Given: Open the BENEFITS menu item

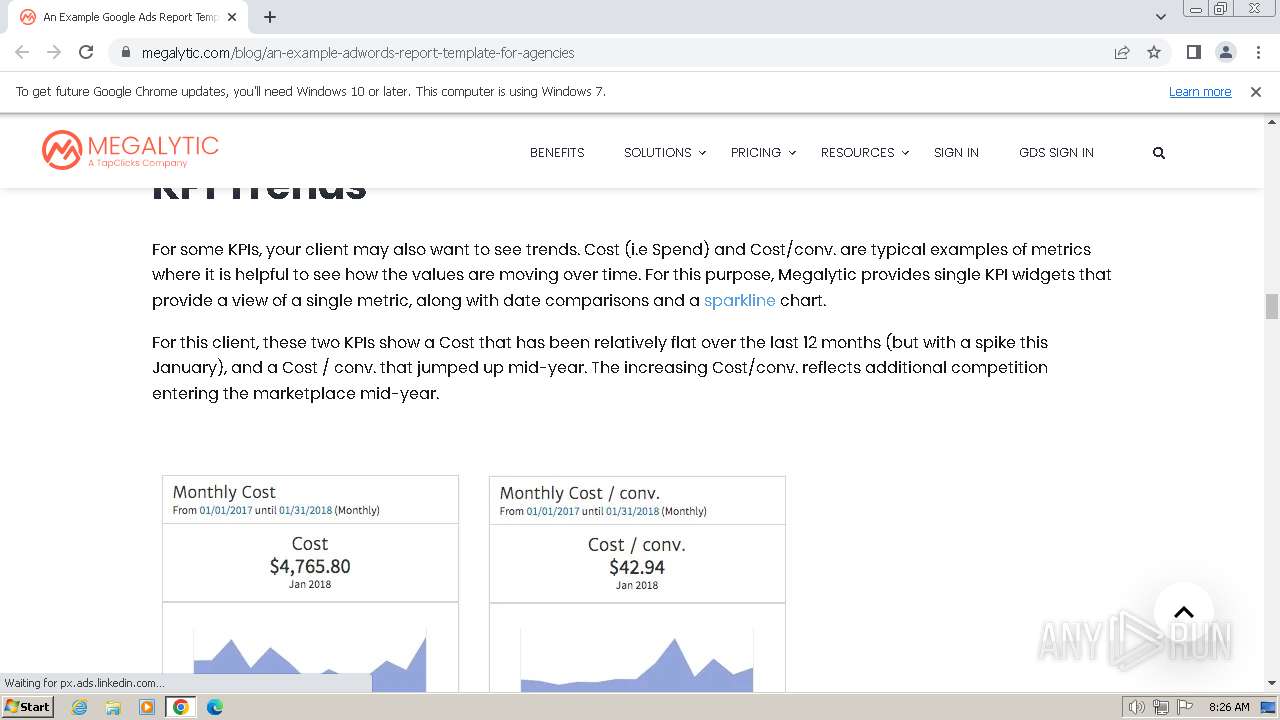Looking at the screenshot, I should [557, 153].
